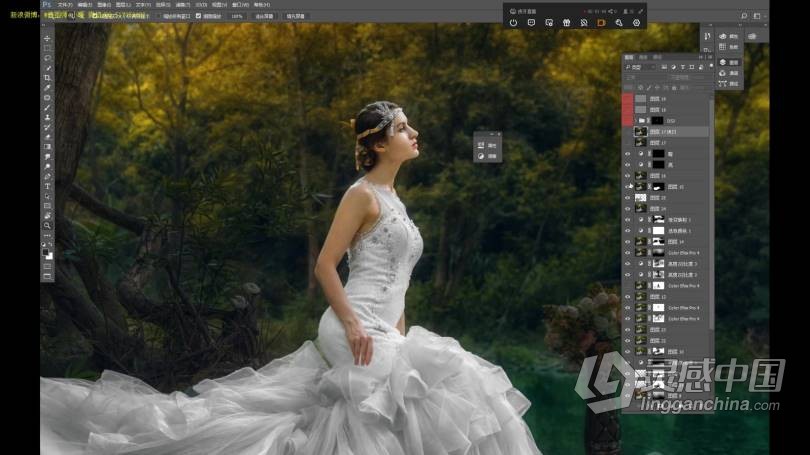Click the search icon at top right

[744, 16]
